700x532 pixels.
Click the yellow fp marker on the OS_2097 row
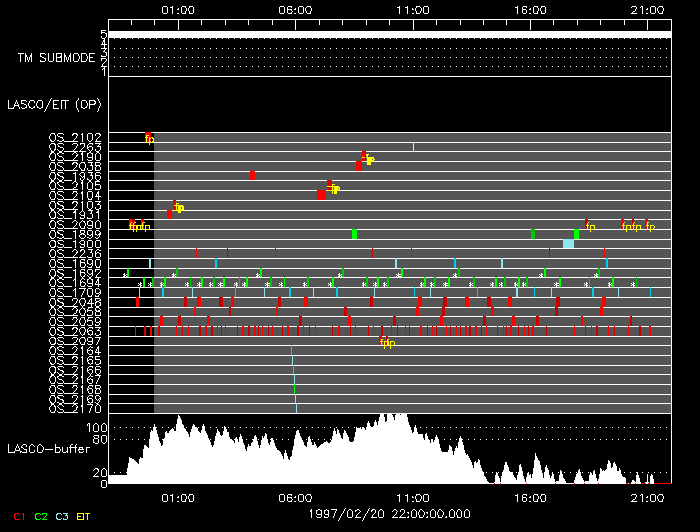387,344
